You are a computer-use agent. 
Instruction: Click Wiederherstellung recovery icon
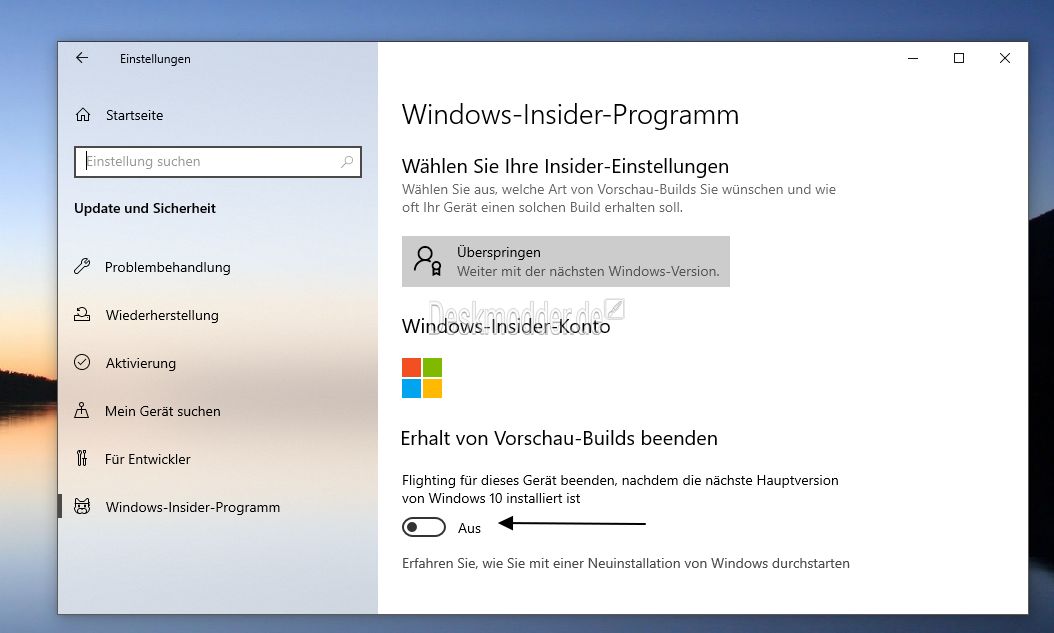82,314
